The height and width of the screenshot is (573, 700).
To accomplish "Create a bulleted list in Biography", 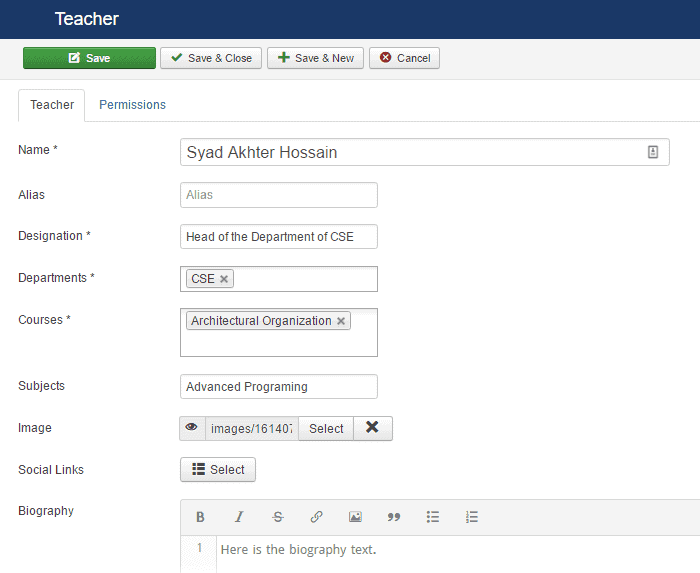I will coord(433,517).
